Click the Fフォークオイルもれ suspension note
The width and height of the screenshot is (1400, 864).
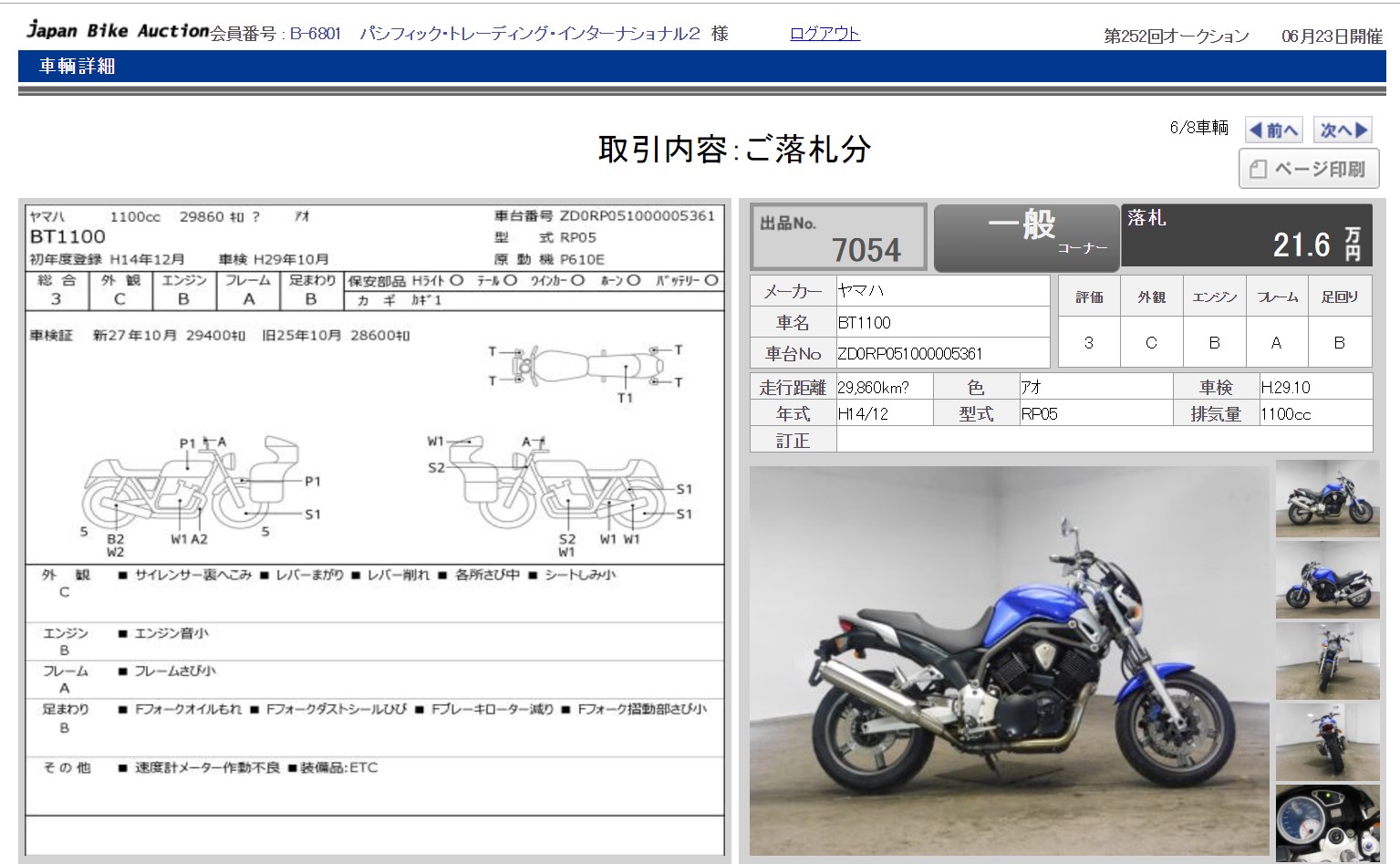pyautogui.click(x=188, y=709)
